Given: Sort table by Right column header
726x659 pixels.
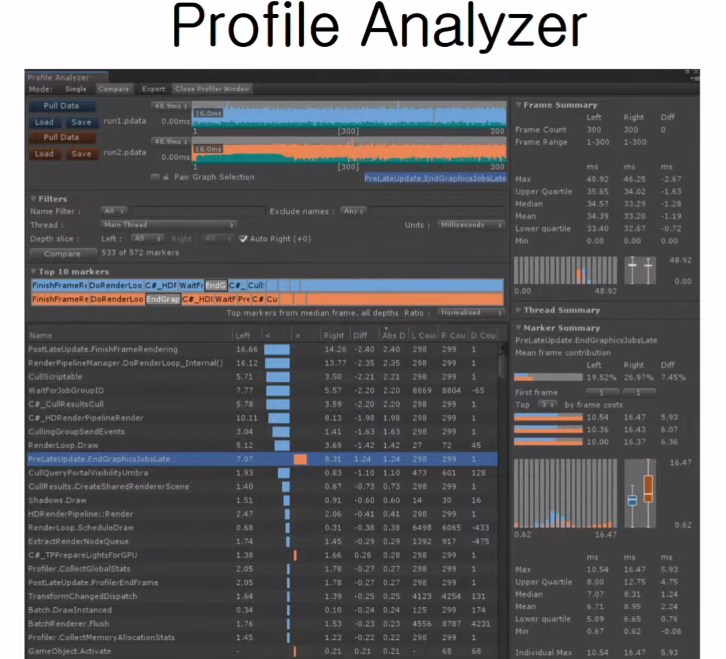Looking at the screenshot, I should click(x=334, y=335).
